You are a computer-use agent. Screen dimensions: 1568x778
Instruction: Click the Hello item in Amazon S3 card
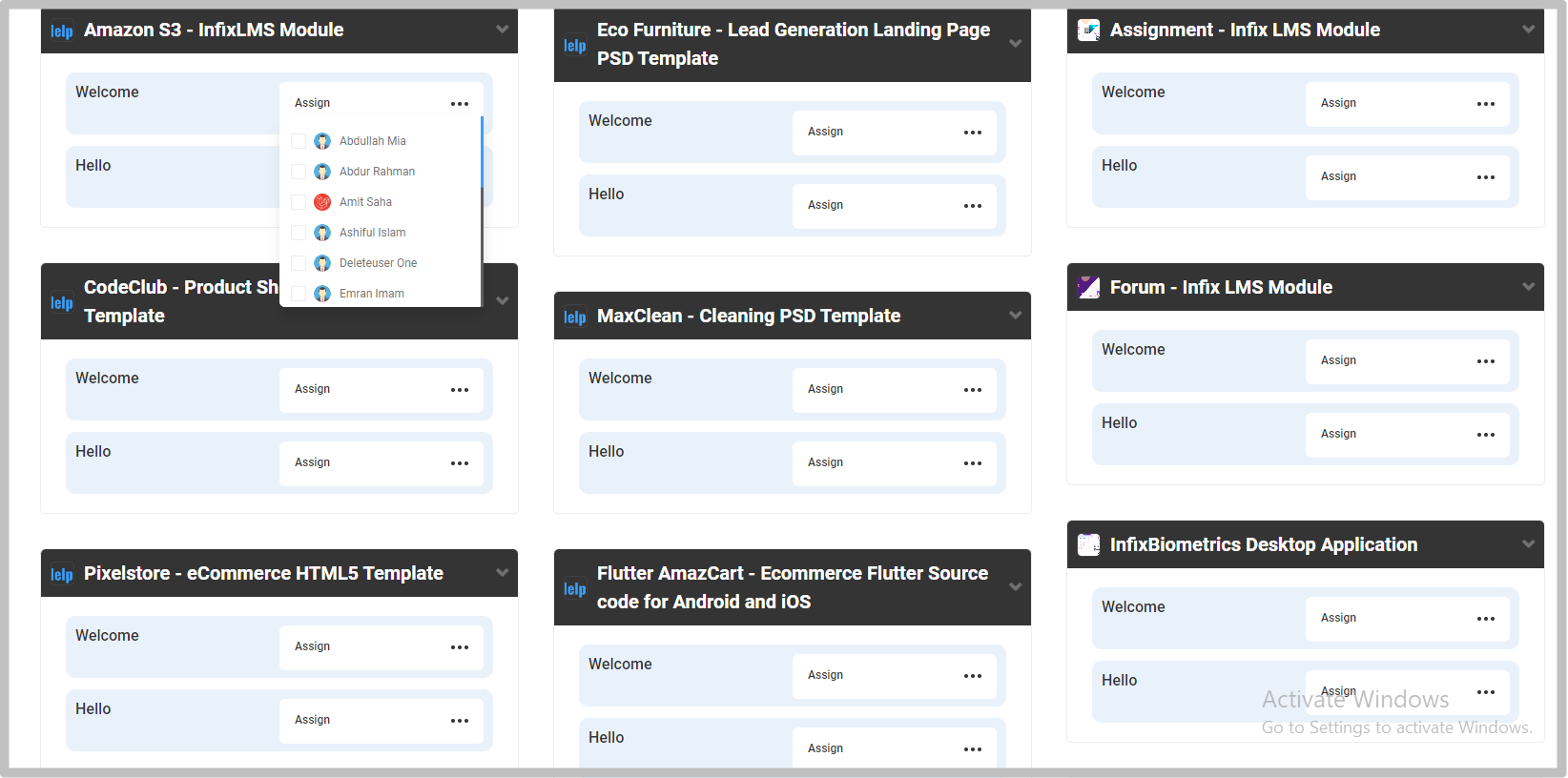click(93, 166)
